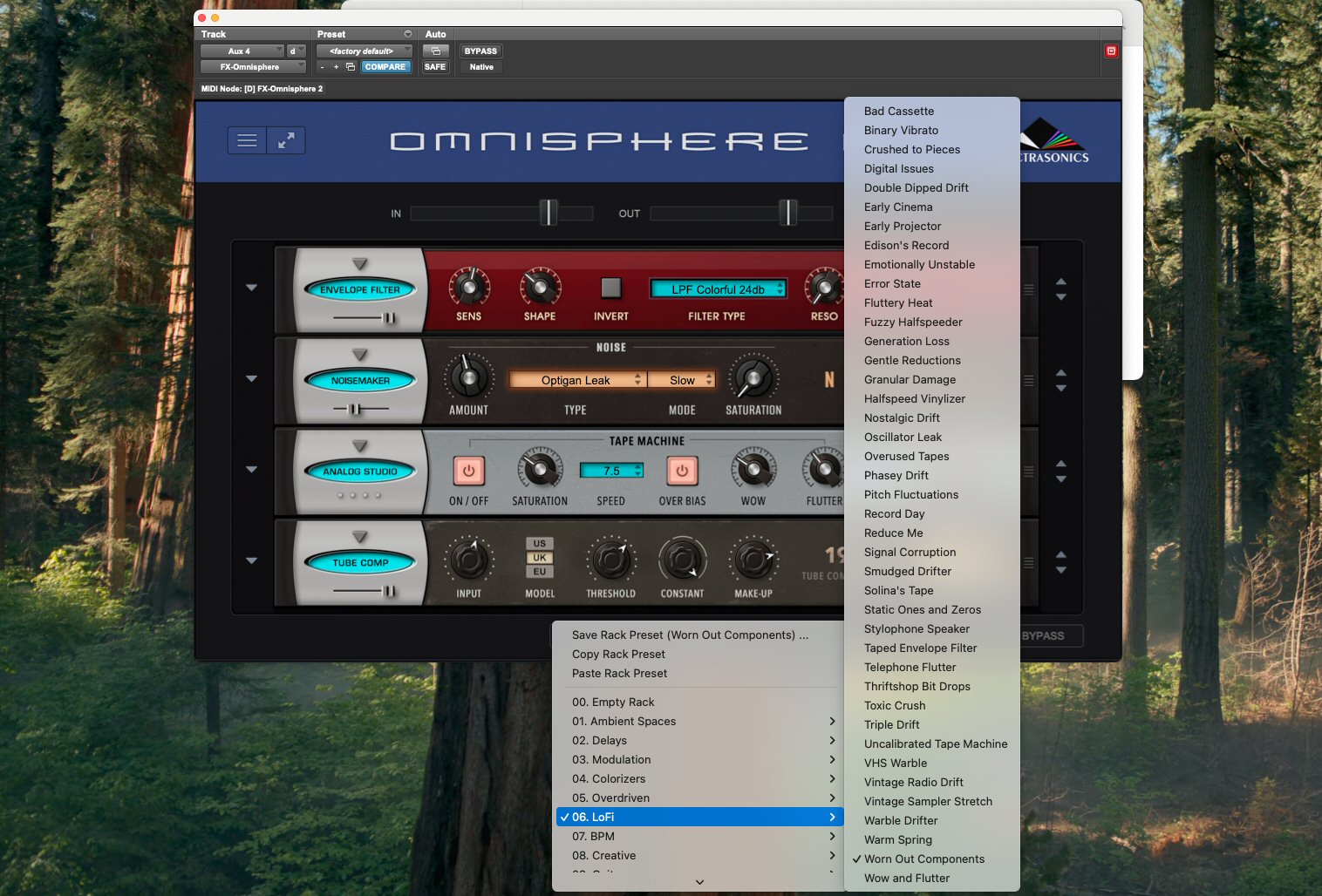Click the Envelope Filter rack handle icon
1322x896 pixels.
(1029, 289)
